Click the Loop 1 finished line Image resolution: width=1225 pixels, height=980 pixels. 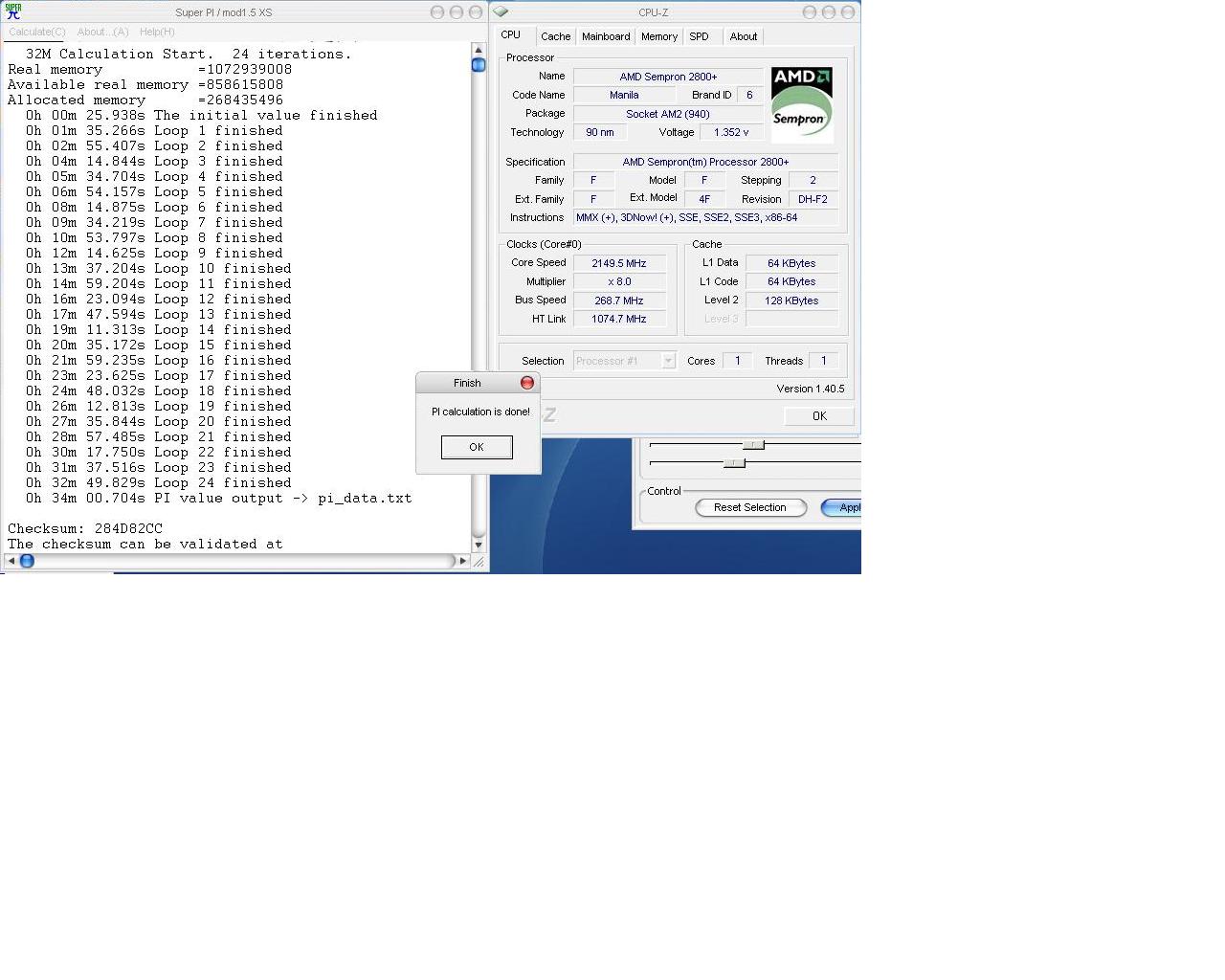(154, 130)
